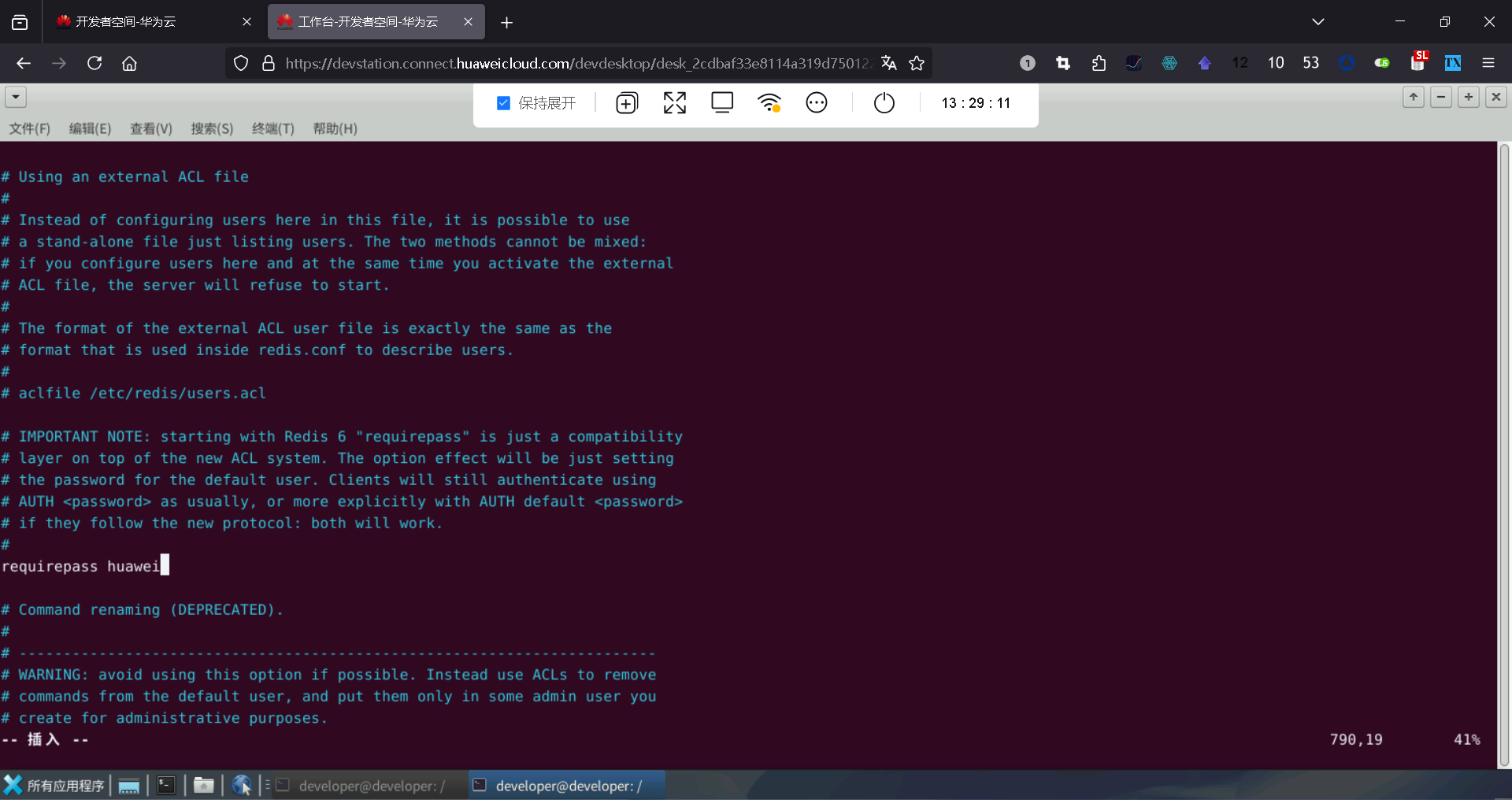Launch the terminal emulator from the taskbar
1512x803 pixels.
(x=166, y=786)
